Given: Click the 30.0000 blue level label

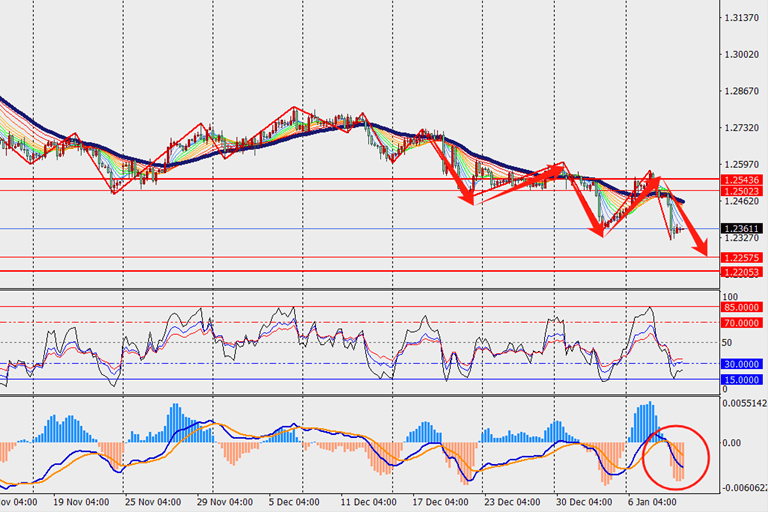Looking at the screenshot, I should (742, 364).
